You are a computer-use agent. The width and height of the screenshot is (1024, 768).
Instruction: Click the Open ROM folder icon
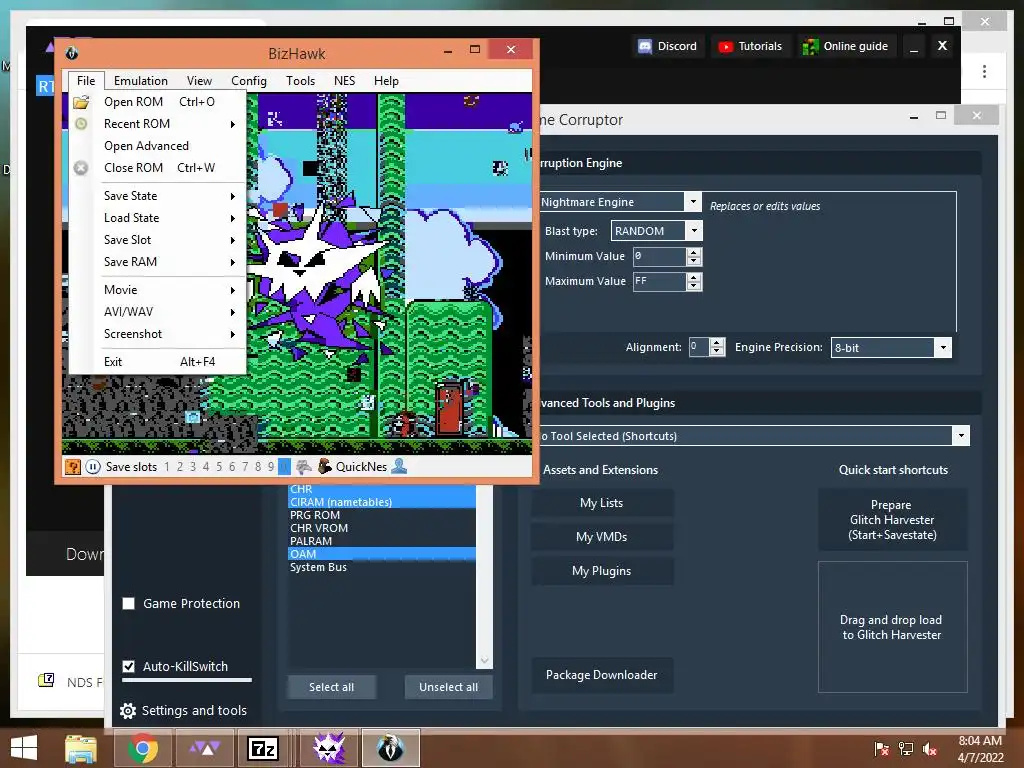[x=81, y=102]
